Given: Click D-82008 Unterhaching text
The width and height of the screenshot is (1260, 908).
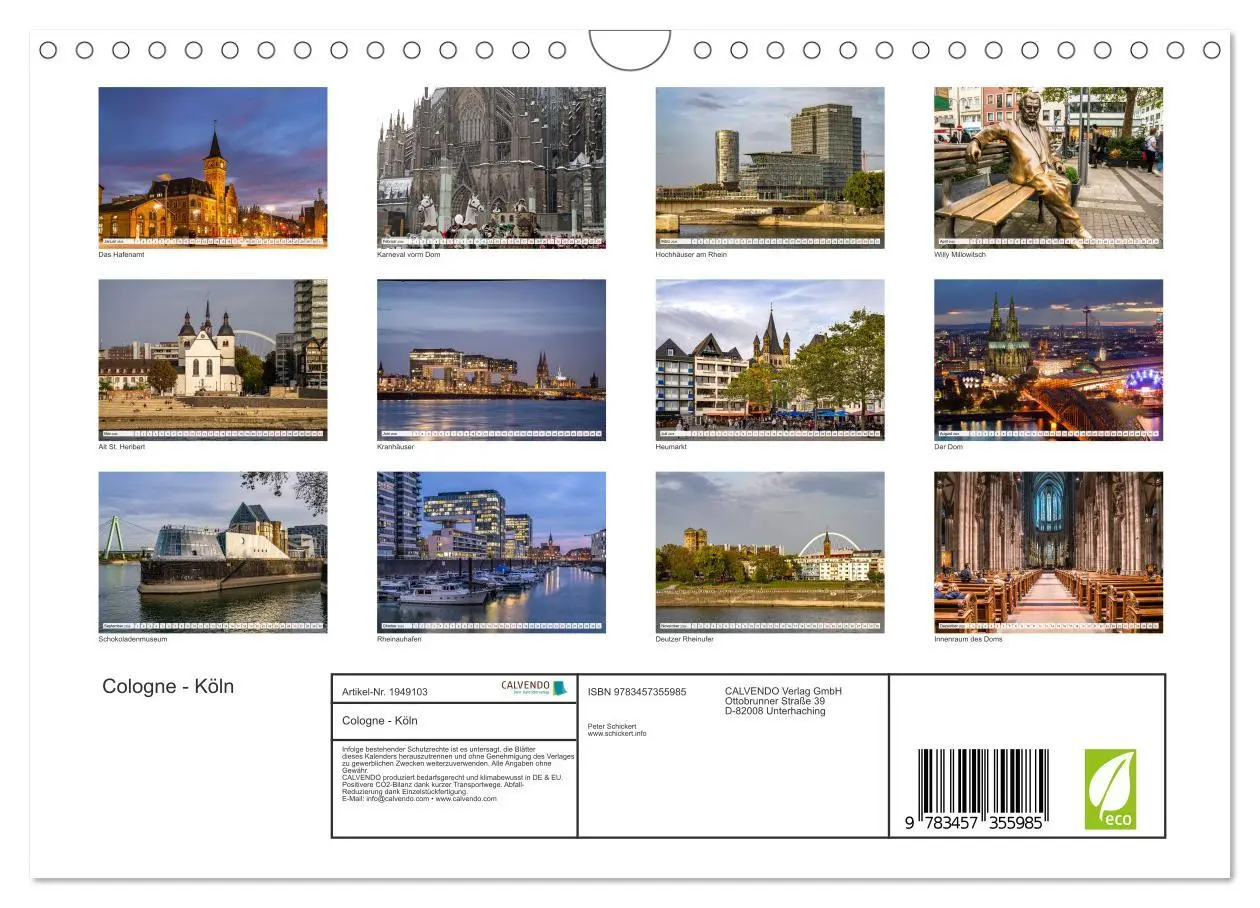Looking at the screenshot, I should [775, 711].
